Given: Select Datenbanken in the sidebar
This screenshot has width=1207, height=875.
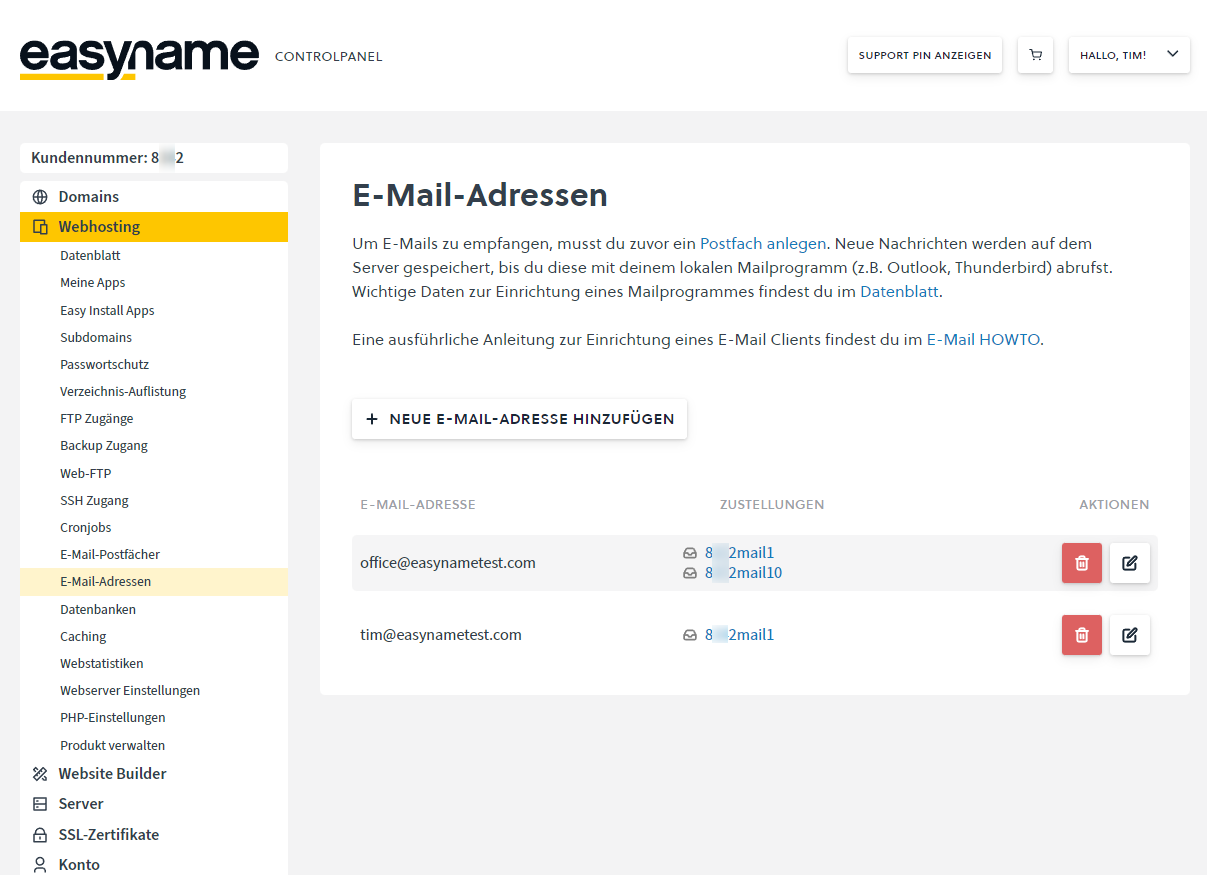Looking at the screenshot, I should (x=98, y=610).
